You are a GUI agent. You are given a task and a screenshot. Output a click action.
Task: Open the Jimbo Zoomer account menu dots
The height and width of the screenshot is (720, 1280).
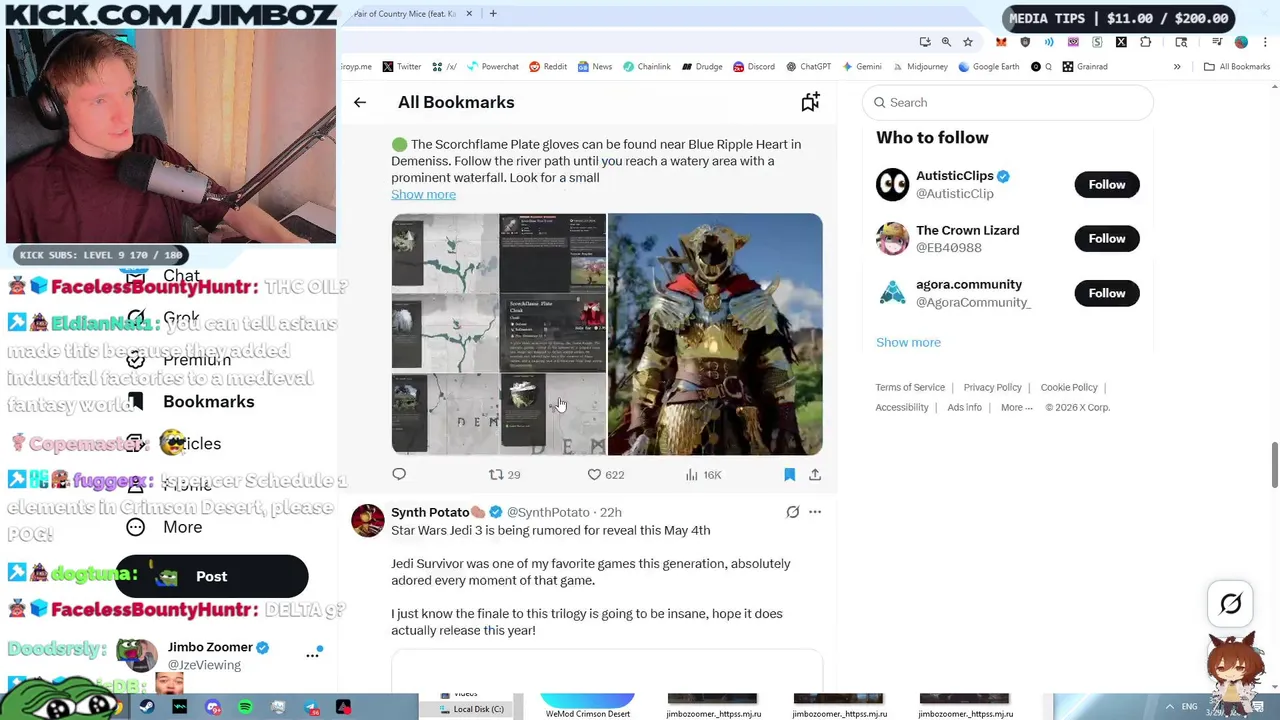[x=312, y=655]
